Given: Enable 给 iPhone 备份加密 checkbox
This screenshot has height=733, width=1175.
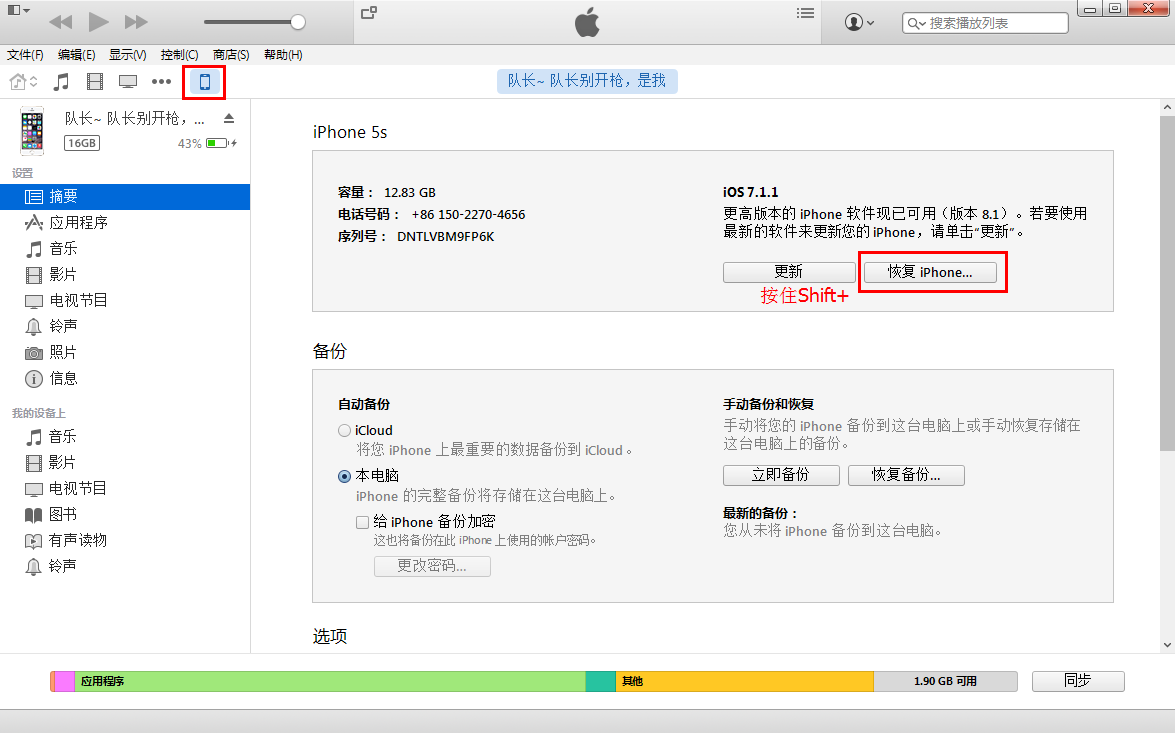Looking at the screenshot, I should click(363, 522).
